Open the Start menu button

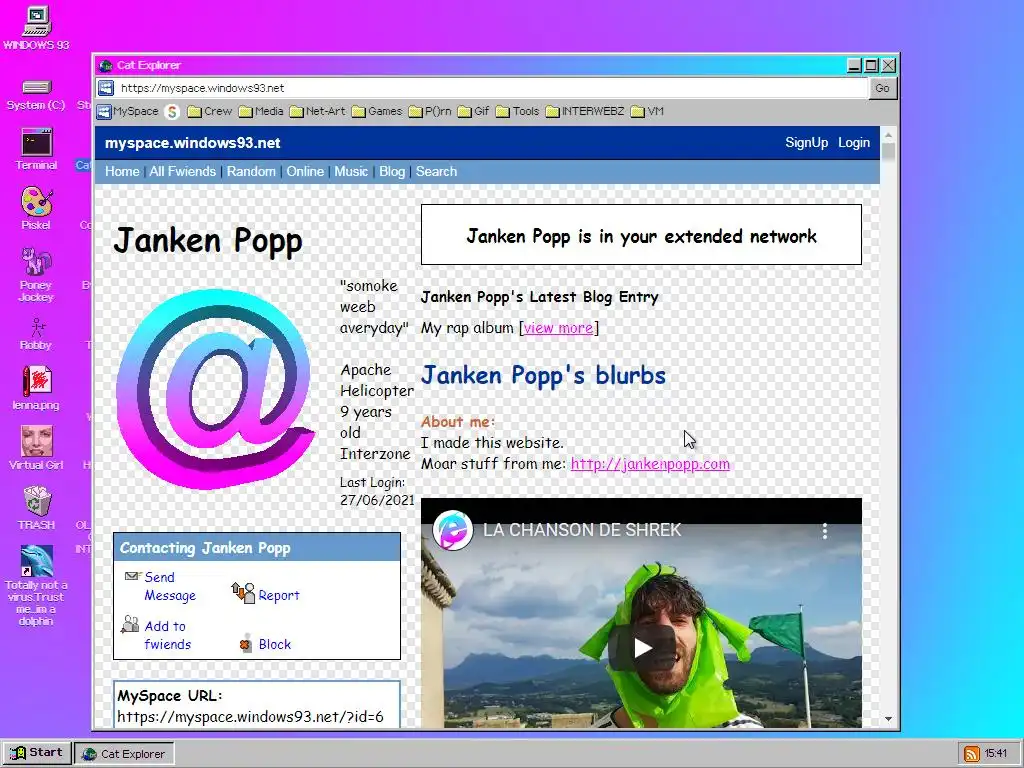coord(37,753)
